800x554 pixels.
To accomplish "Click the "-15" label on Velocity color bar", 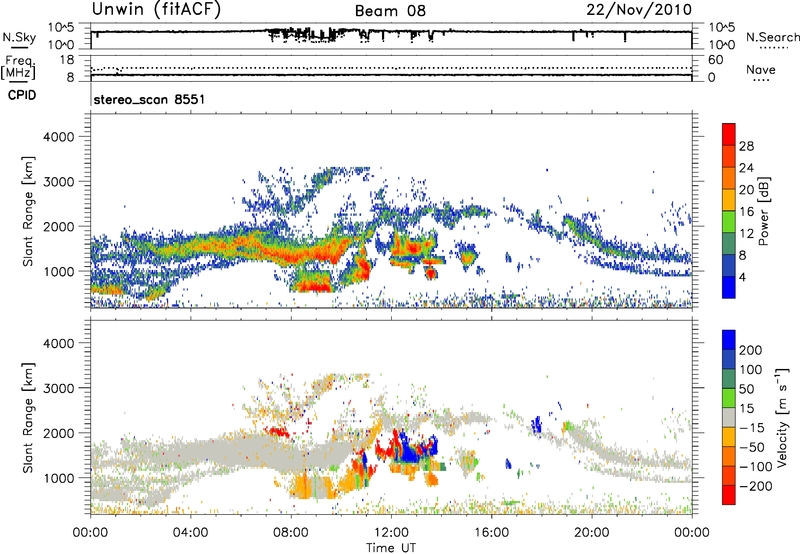I will [752, 428].
